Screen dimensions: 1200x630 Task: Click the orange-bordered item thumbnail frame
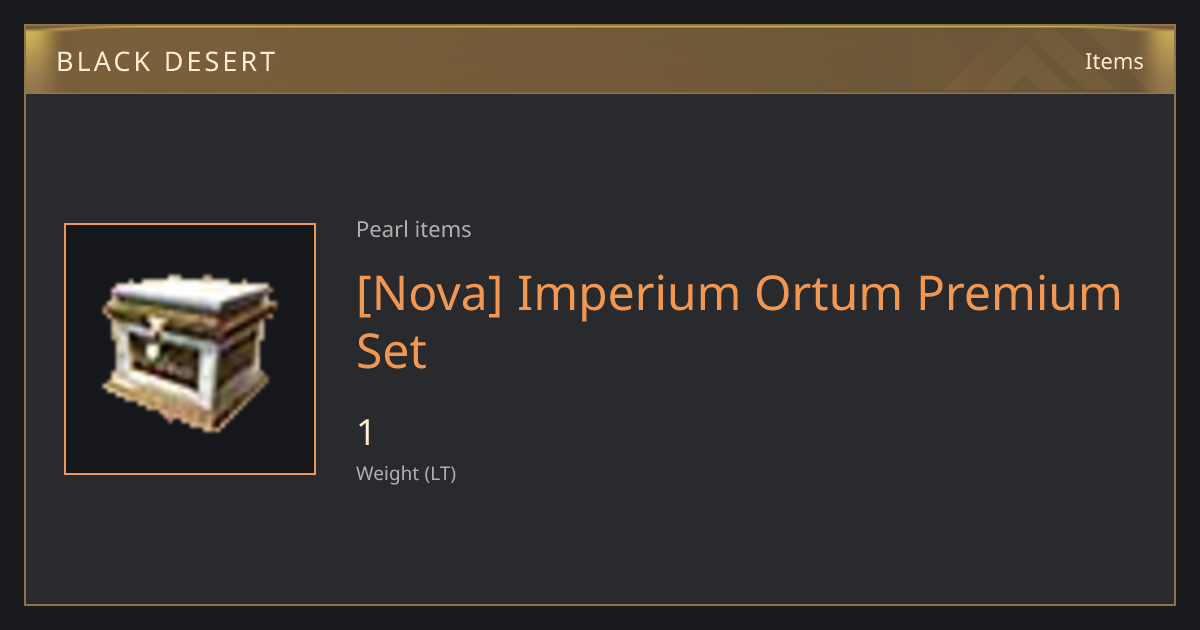[190, 349]
